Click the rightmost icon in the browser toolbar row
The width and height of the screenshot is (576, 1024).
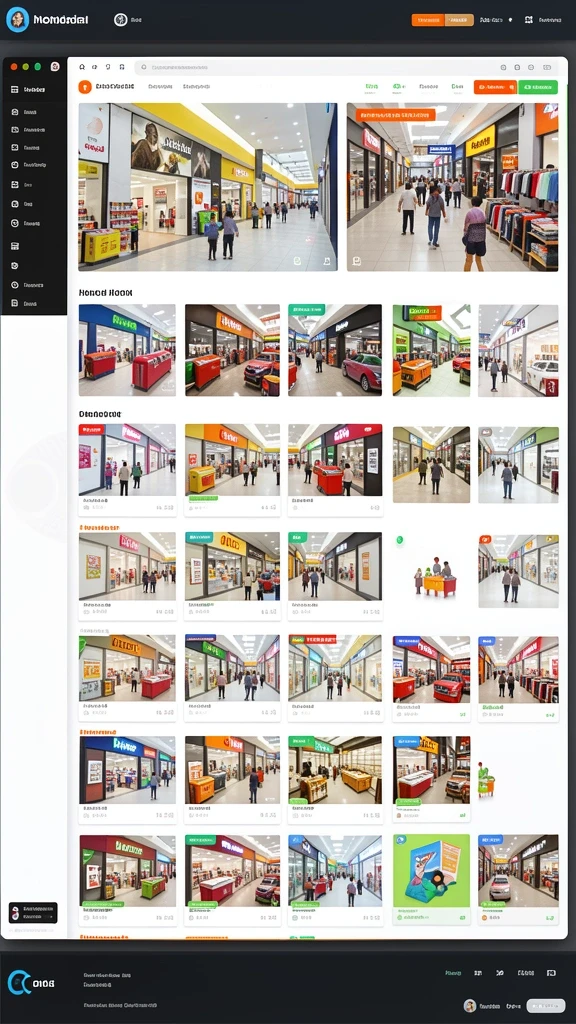click(x=547, y=67)
